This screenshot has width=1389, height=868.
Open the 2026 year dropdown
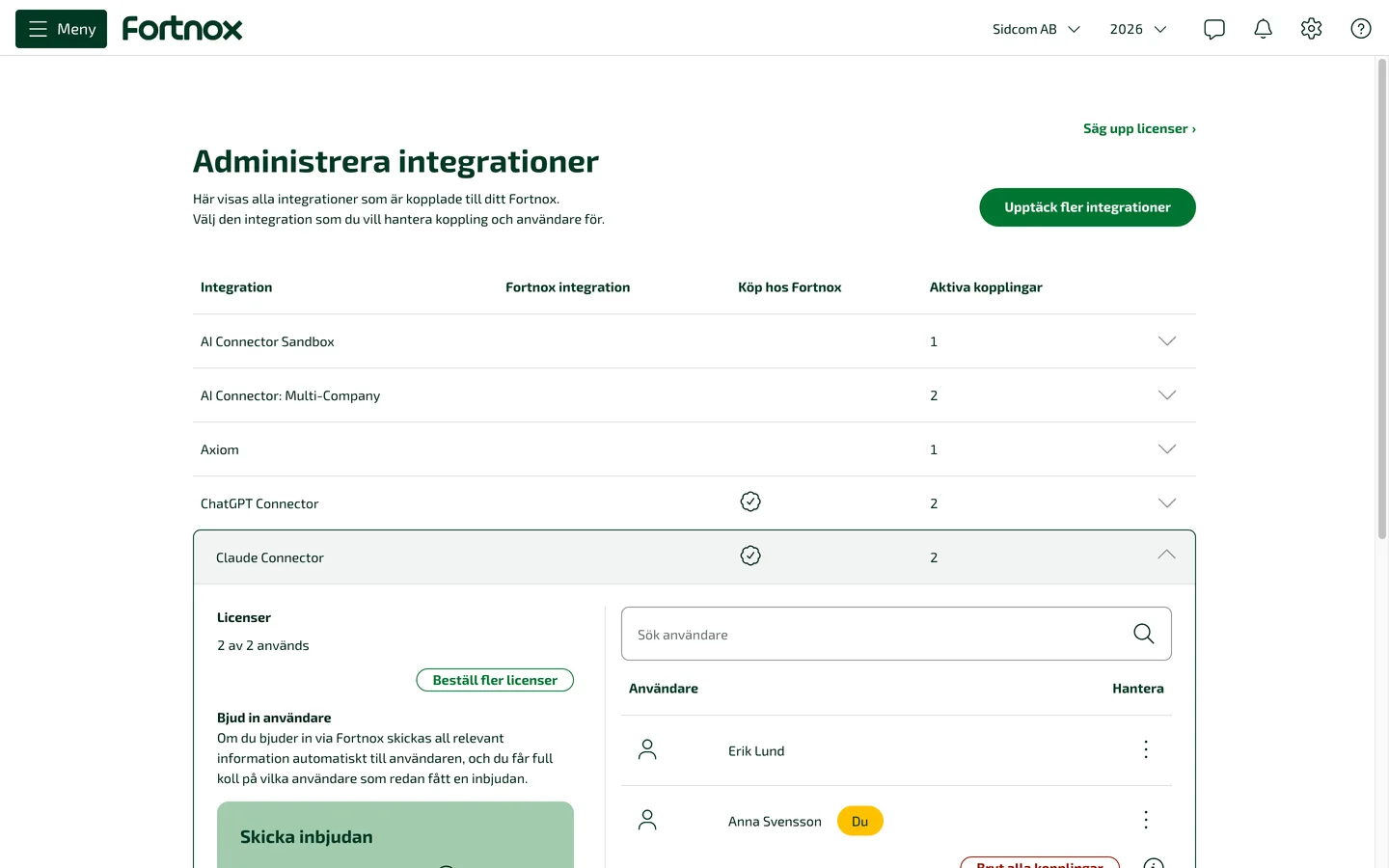point(1138,29)
